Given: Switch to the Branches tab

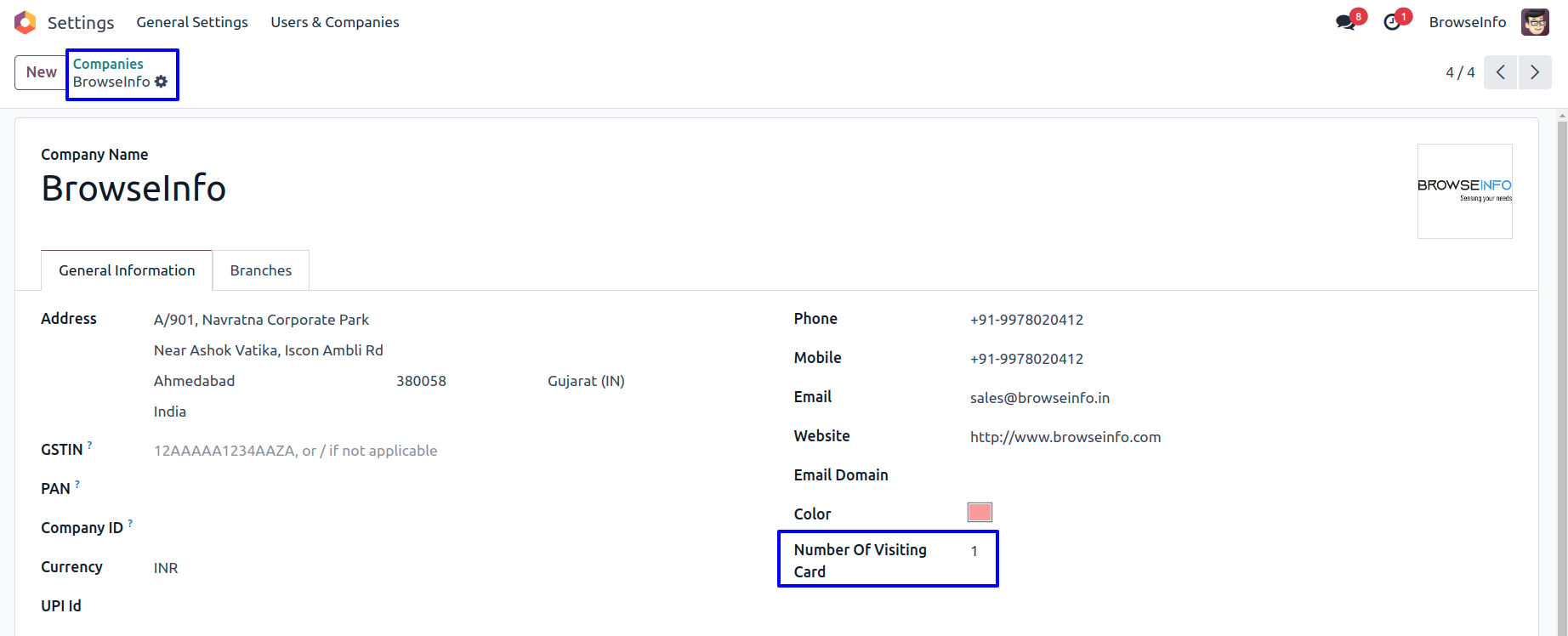Looking at the screenshot, I should point(261,270).
